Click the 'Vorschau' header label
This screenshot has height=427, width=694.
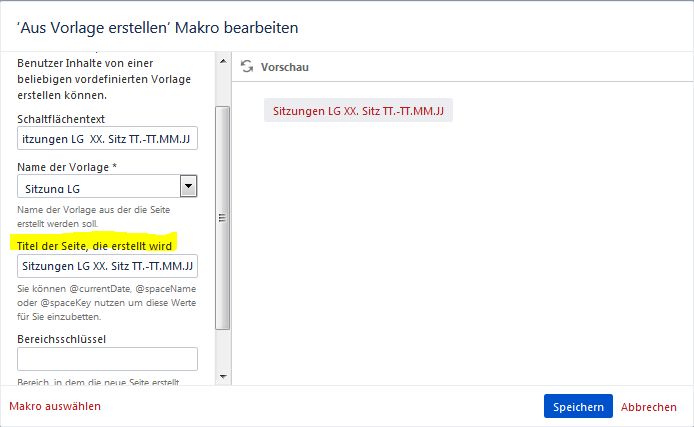(284, 67)
